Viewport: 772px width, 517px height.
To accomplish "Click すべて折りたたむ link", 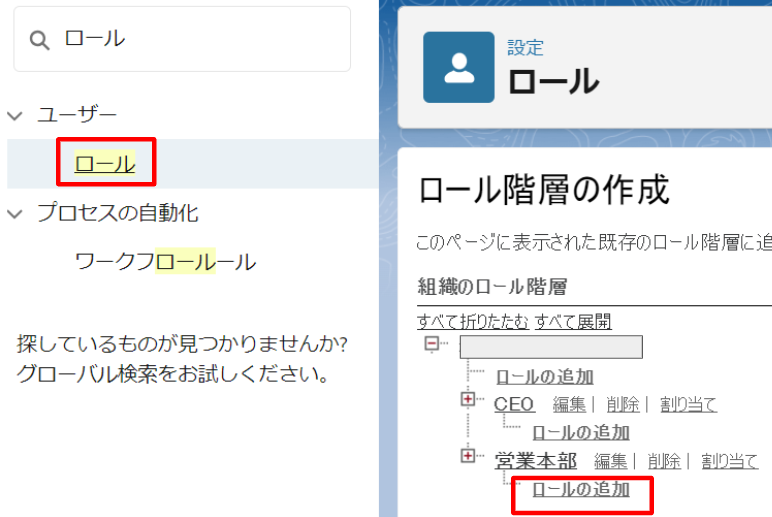I will 473,322.
